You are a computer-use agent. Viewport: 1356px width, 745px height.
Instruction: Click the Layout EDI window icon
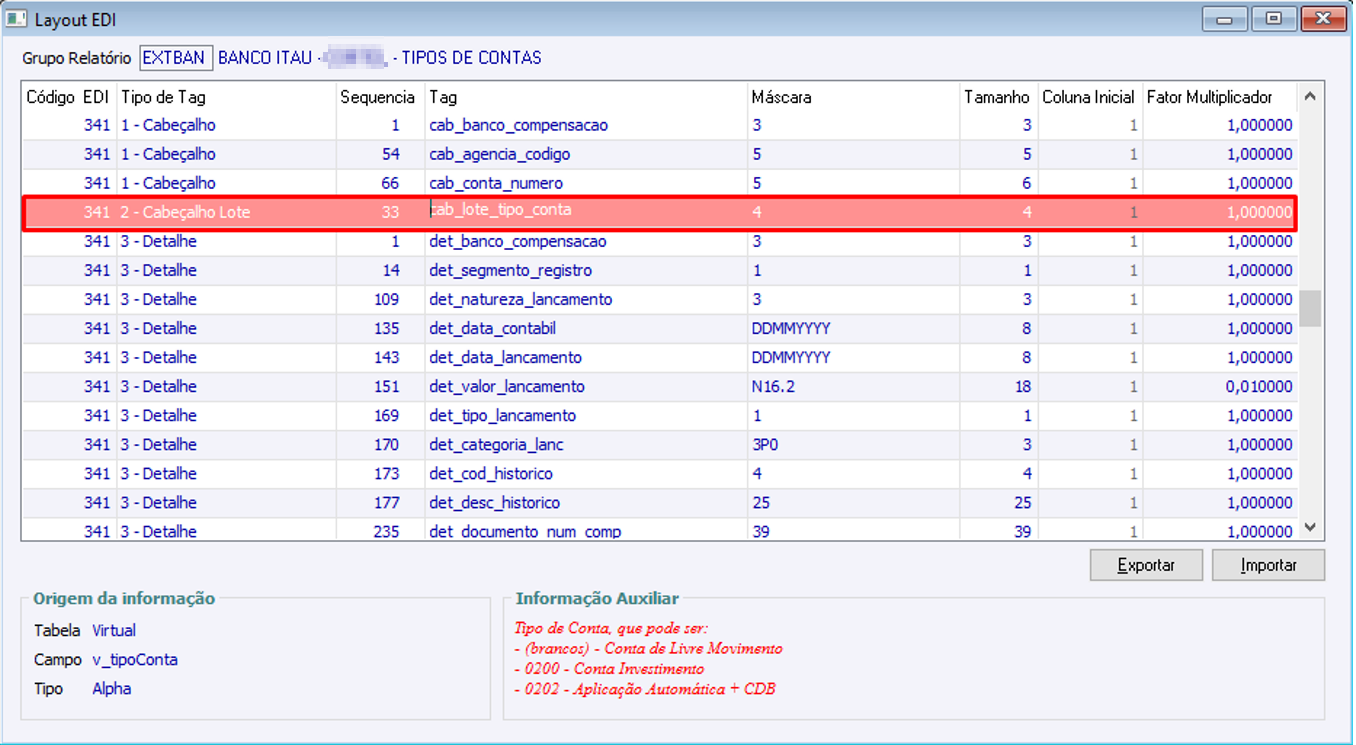[16, 18]
